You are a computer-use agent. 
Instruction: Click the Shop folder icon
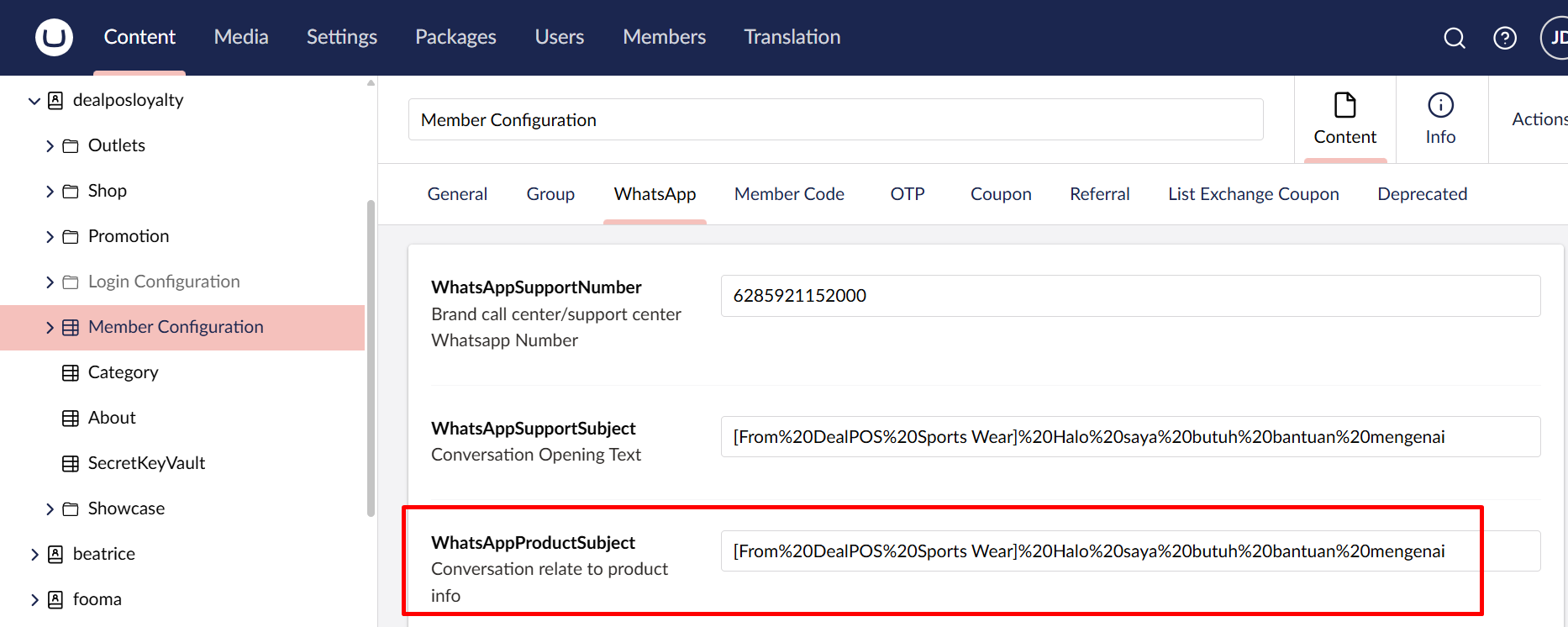click(71, 192)
